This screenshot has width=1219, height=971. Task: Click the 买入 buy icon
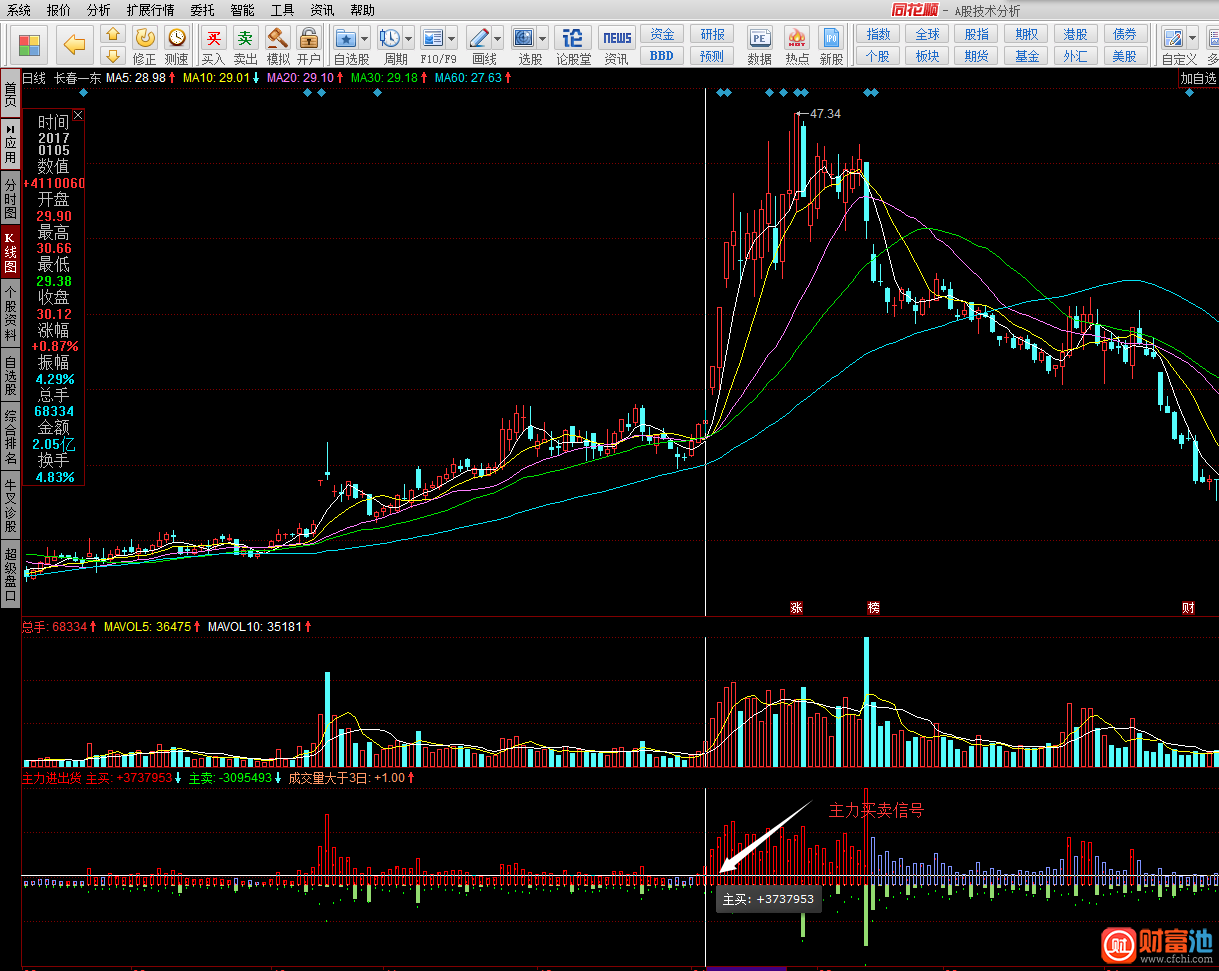pyautogui.click(x=213, y=38)
